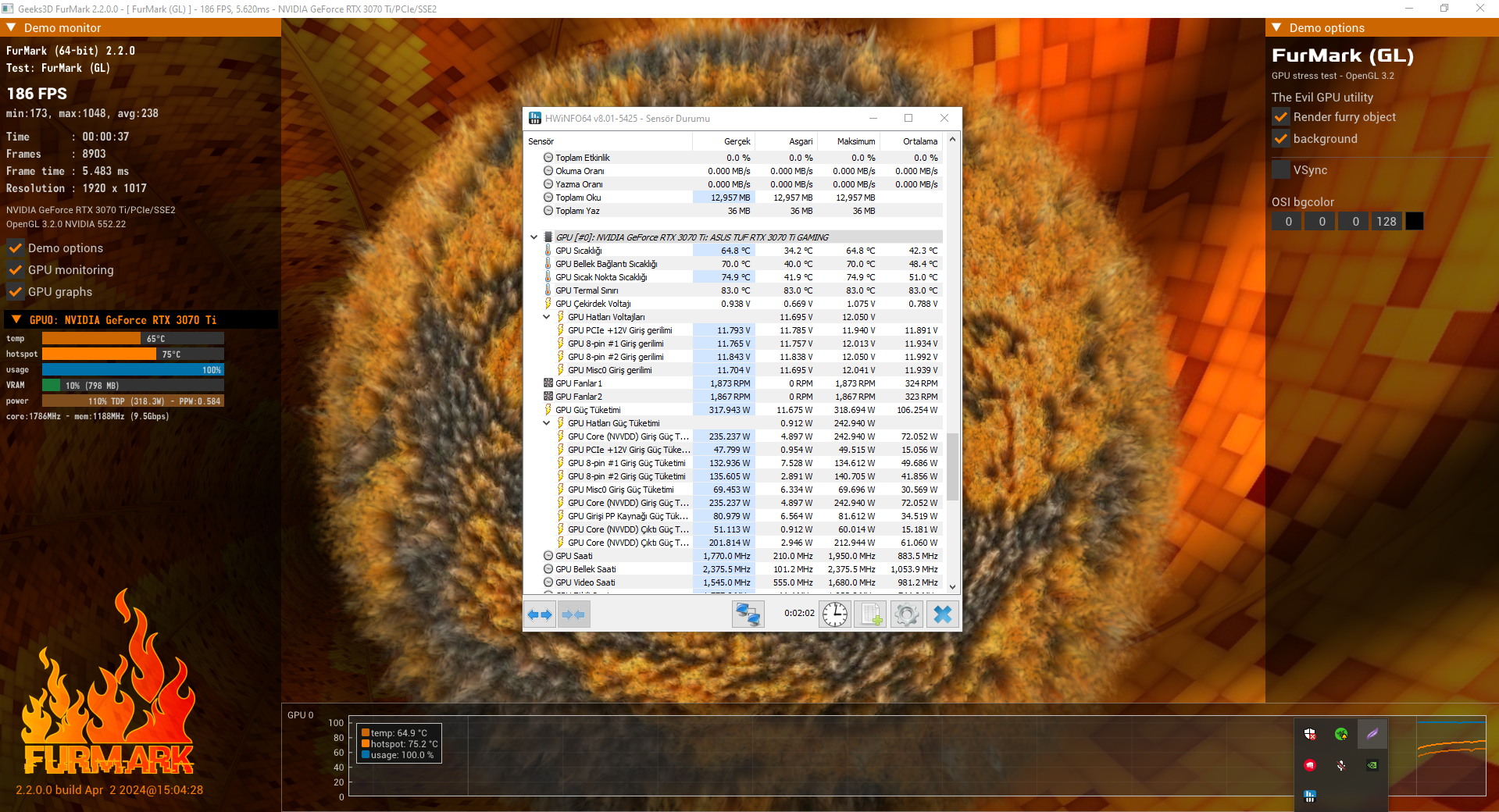Select the Okuma Oranı row
This screenshot has height=812, width=1499.
coord(734,171)
